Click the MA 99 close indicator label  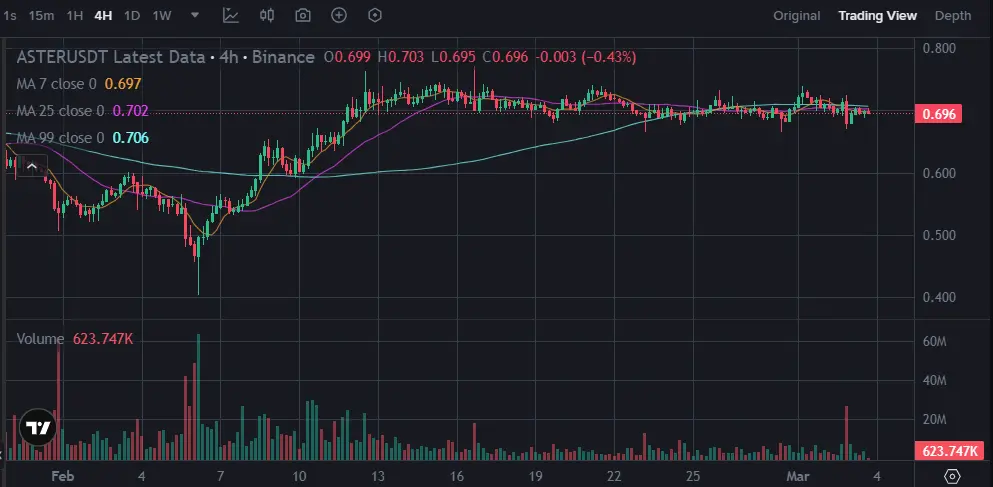coord(60,137)
